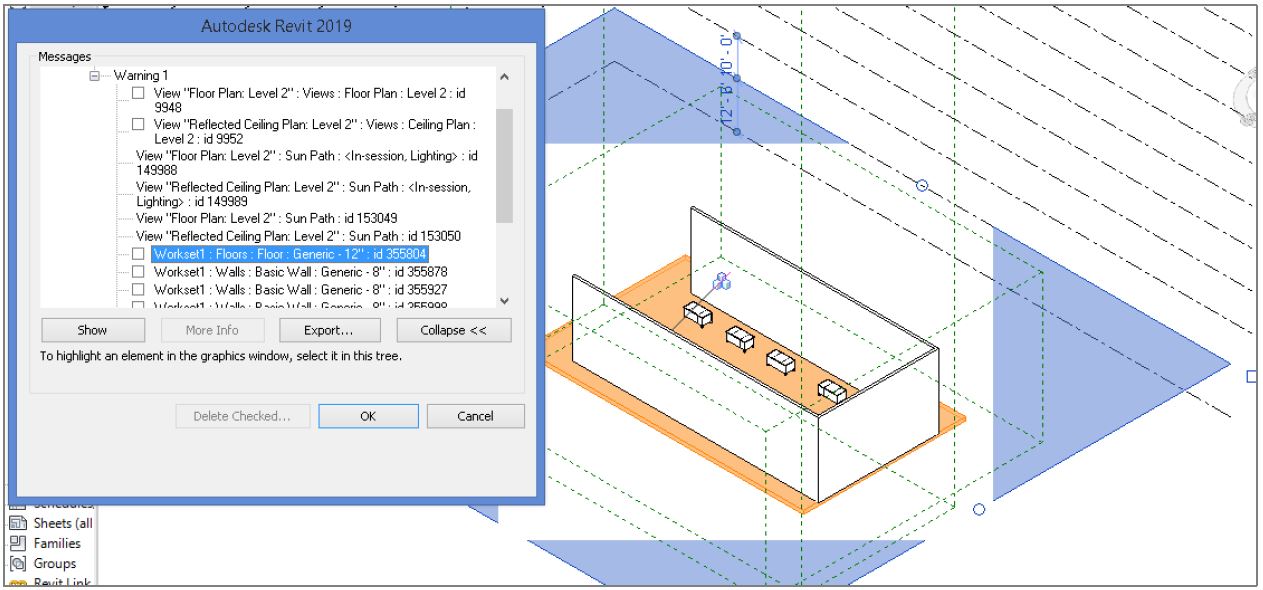Click the 12' - 6" dimension label
Viewport: 1263px width, 590px height.
(728, 105)
